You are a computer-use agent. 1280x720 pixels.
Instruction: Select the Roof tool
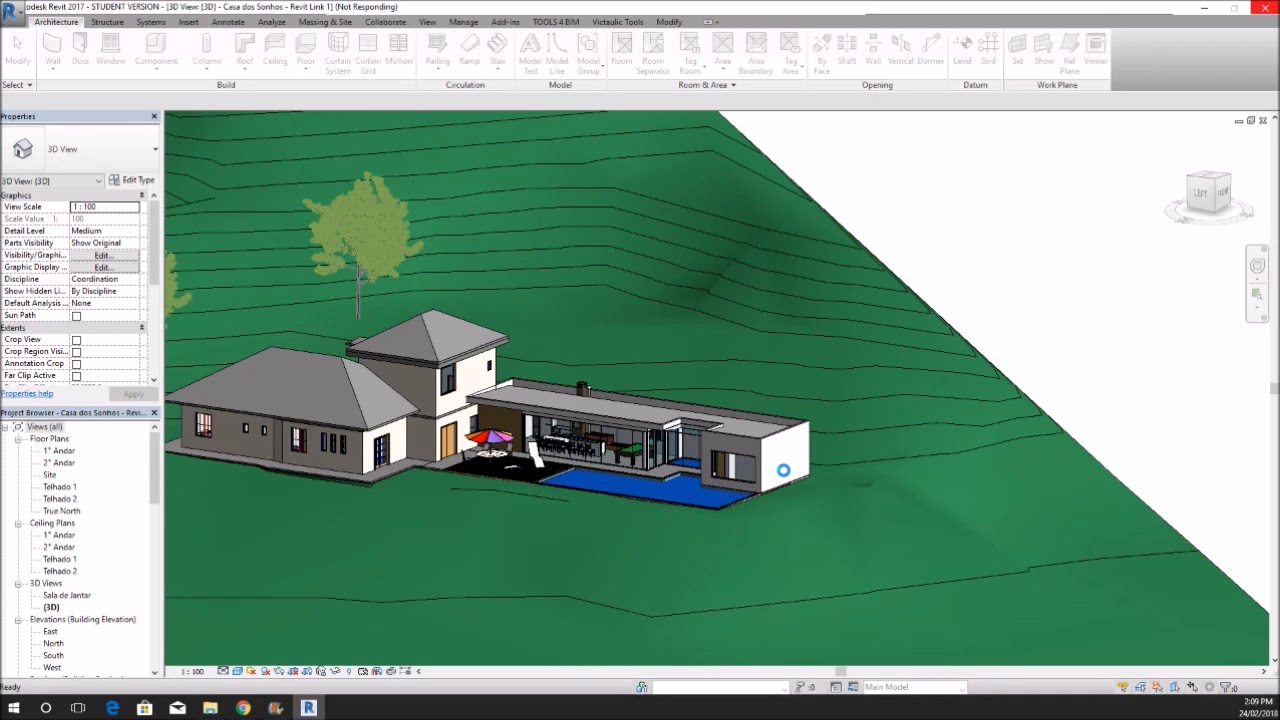click(x=245, y=50)
